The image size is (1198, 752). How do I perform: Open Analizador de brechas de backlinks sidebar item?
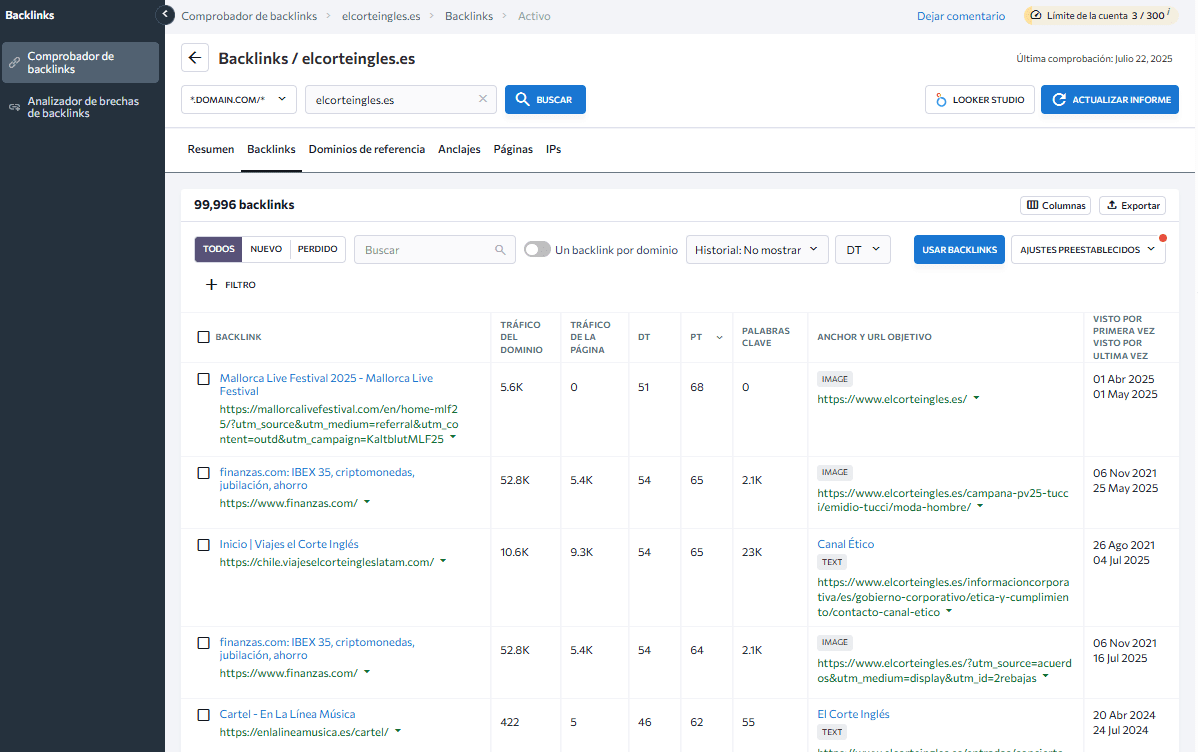click(x=80, y=107)
